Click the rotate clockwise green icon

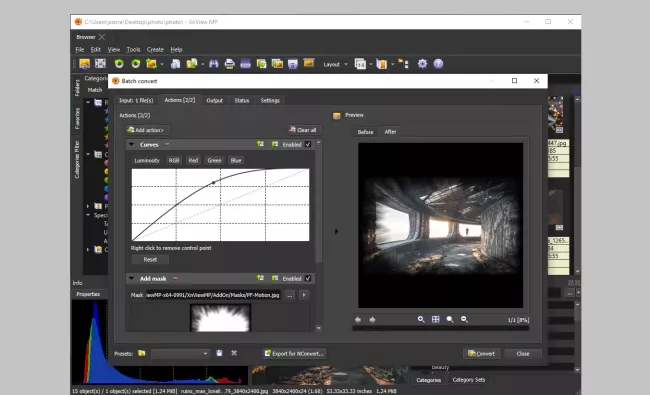(x=136, y=63)
